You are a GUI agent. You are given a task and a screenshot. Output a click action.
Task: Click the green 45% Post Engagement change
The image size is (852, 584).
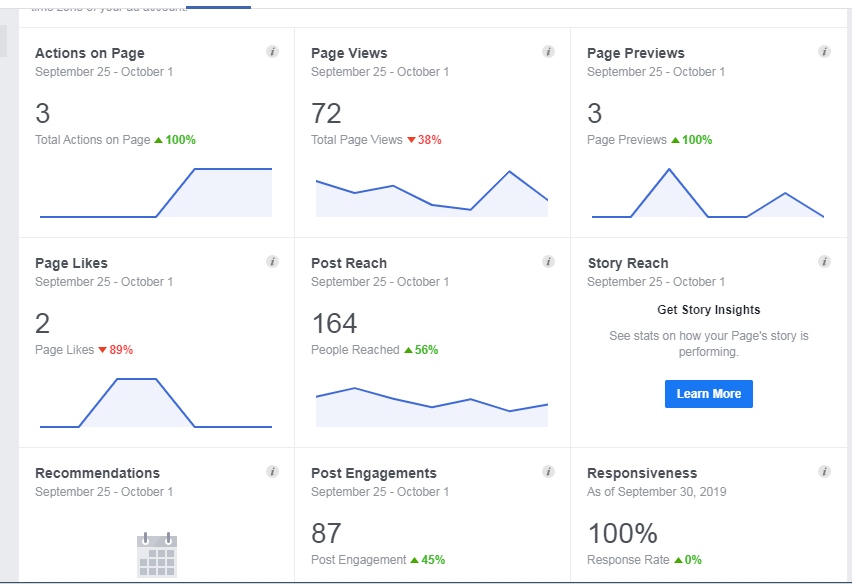coord(428,560)
